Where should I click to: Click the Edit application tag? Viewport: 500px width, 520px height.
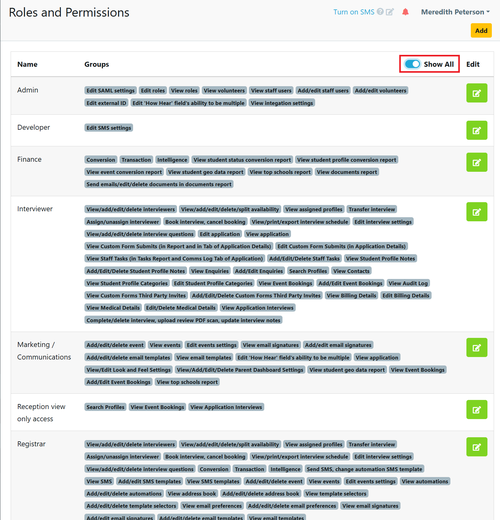(220, 234)
